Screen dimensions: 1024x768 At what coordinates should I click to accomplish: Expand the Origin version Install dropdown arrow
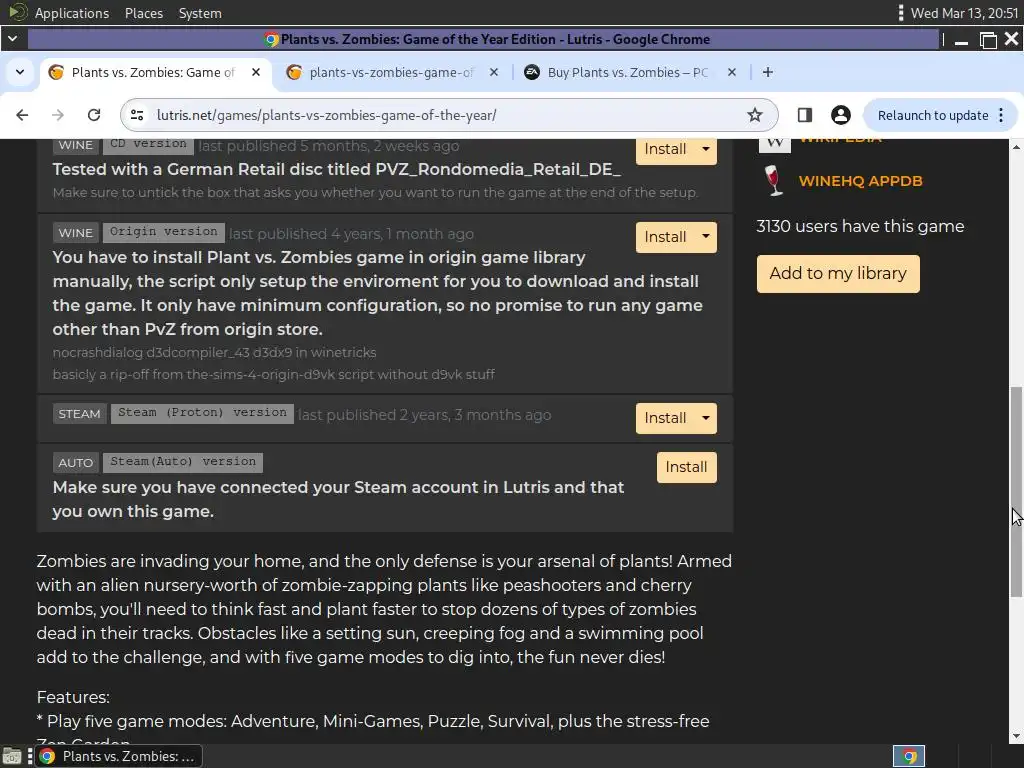pyautogui.click(x=705, y=236)
